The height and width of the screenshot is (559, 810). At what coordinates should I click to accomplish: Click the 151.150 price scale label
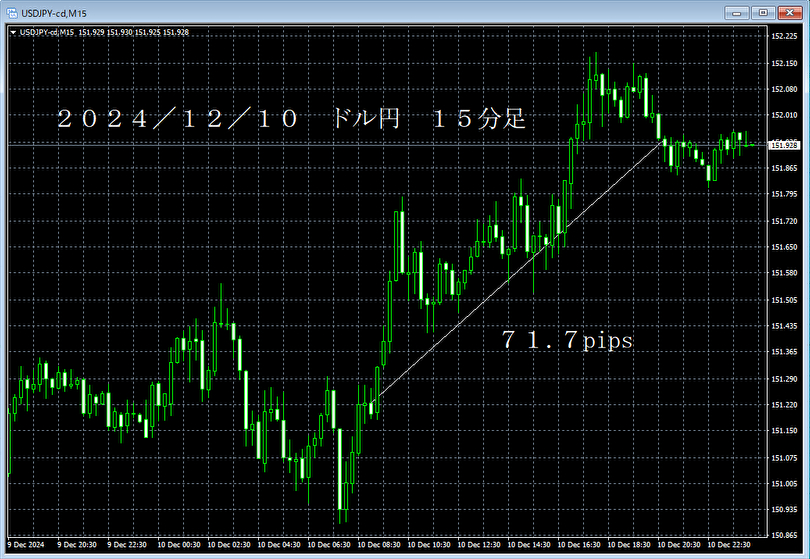click(784, 431)
